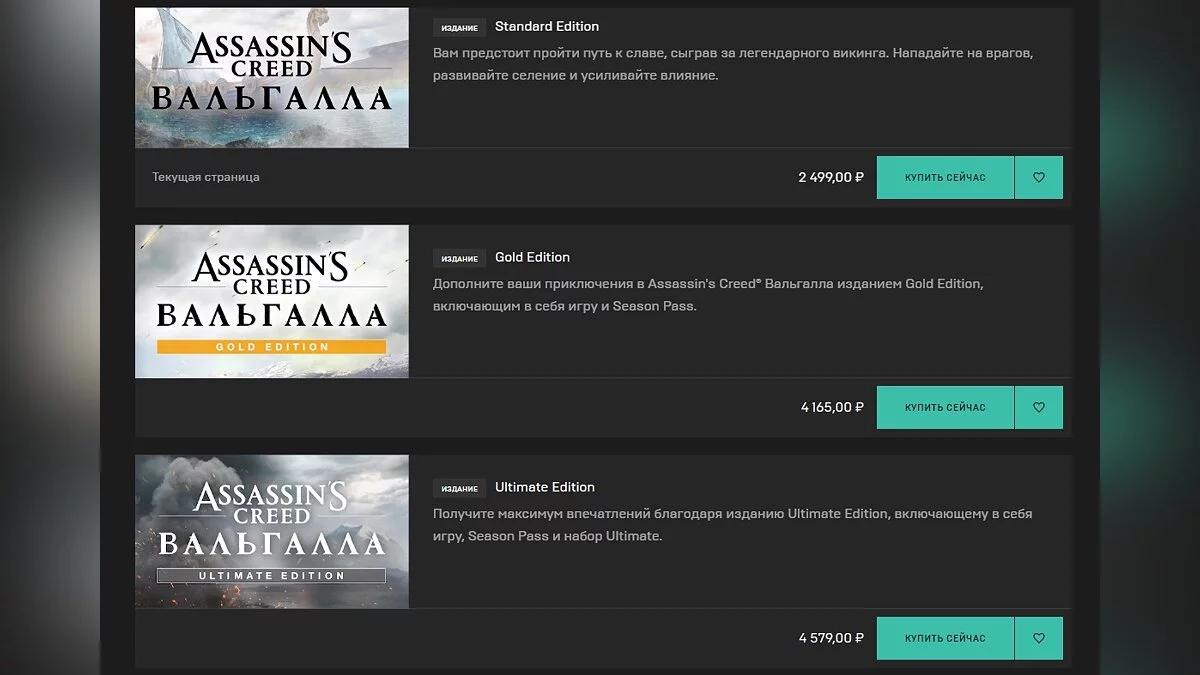Purchase Ultimate Edition via Купить сейчас
Screen dimensions: 1200x675
pos(945,638)
